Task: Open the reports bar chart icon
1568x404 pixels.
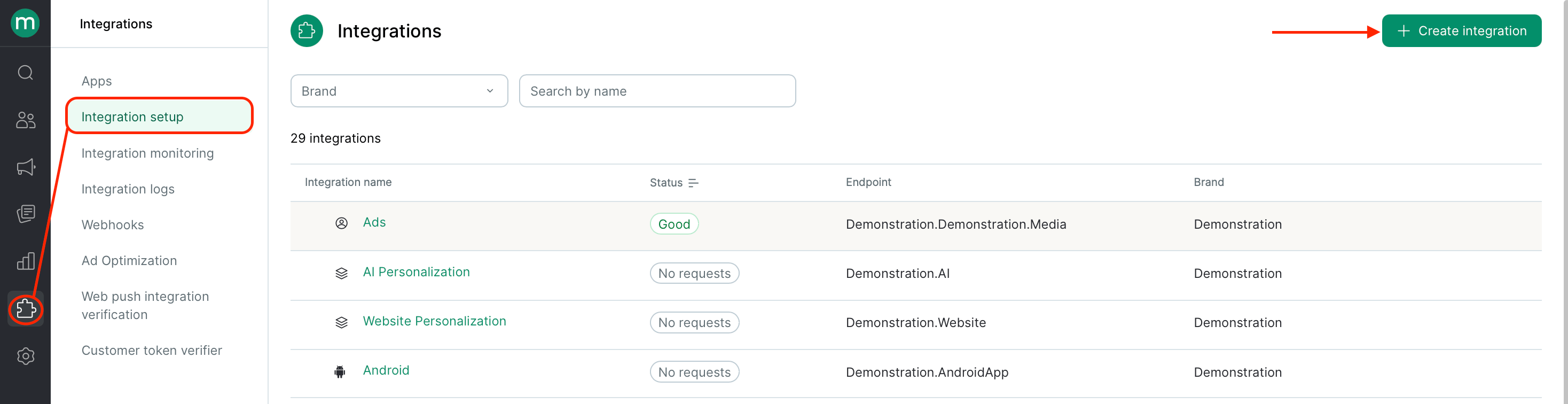Action: tap(25, 261)
